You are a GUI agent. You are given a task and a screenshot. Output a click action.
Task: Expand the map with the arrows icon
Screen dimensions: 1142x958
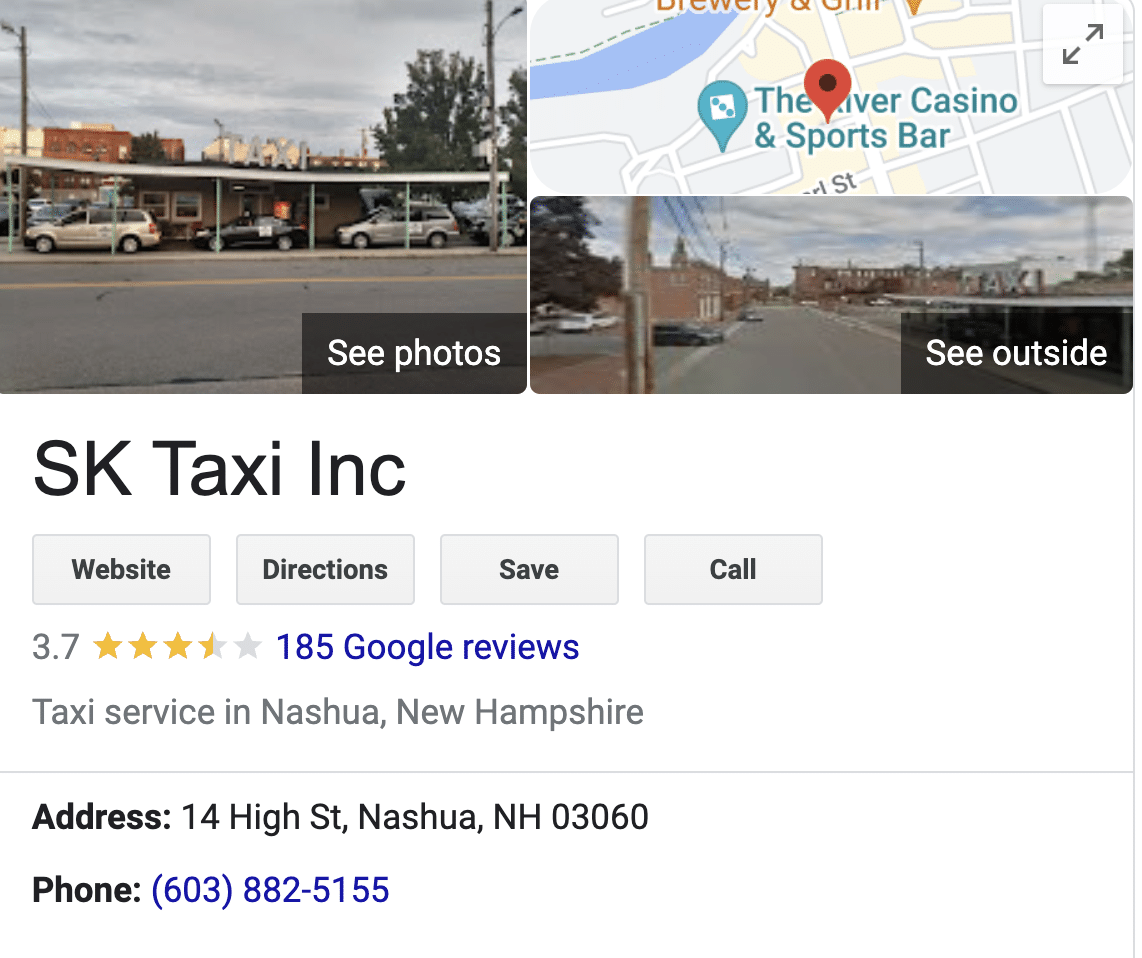point(1082,44)
